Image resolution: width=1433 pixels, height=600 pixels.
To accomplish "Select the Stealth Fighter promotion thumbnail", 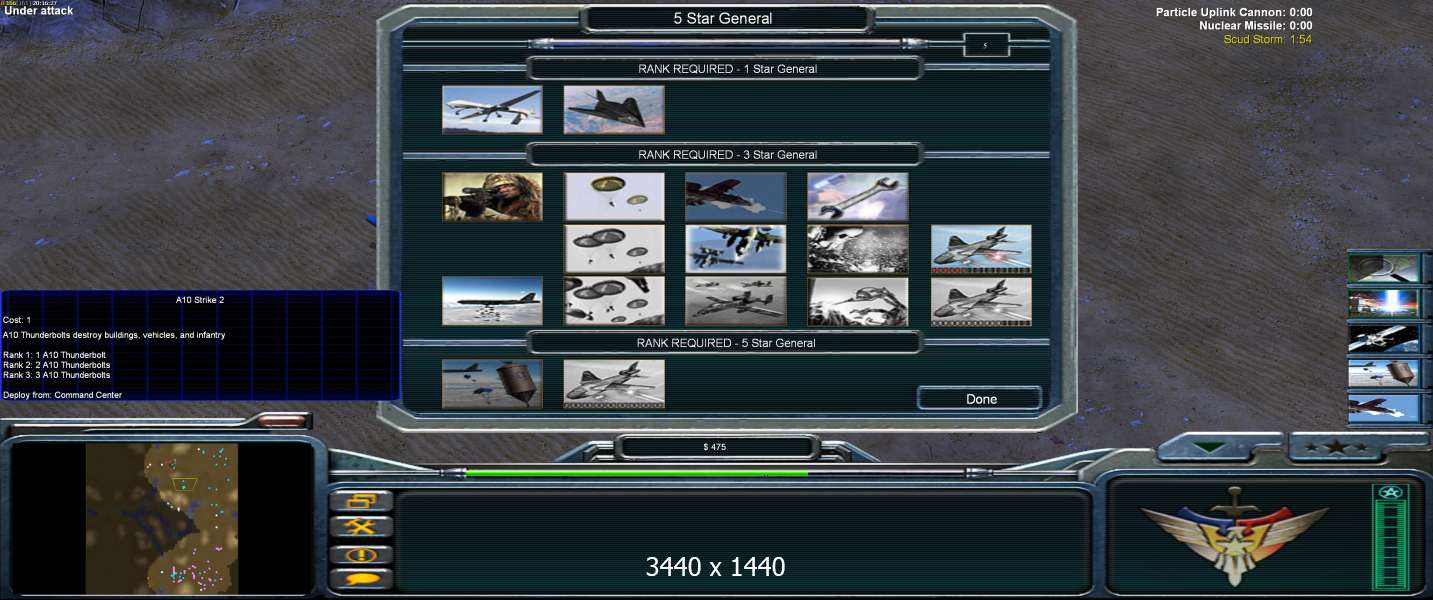I will [614, 110].
